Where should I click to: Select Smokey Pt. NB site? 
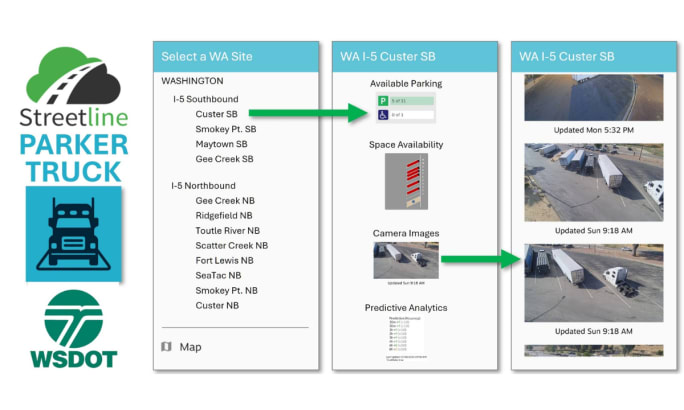point(226,290)
